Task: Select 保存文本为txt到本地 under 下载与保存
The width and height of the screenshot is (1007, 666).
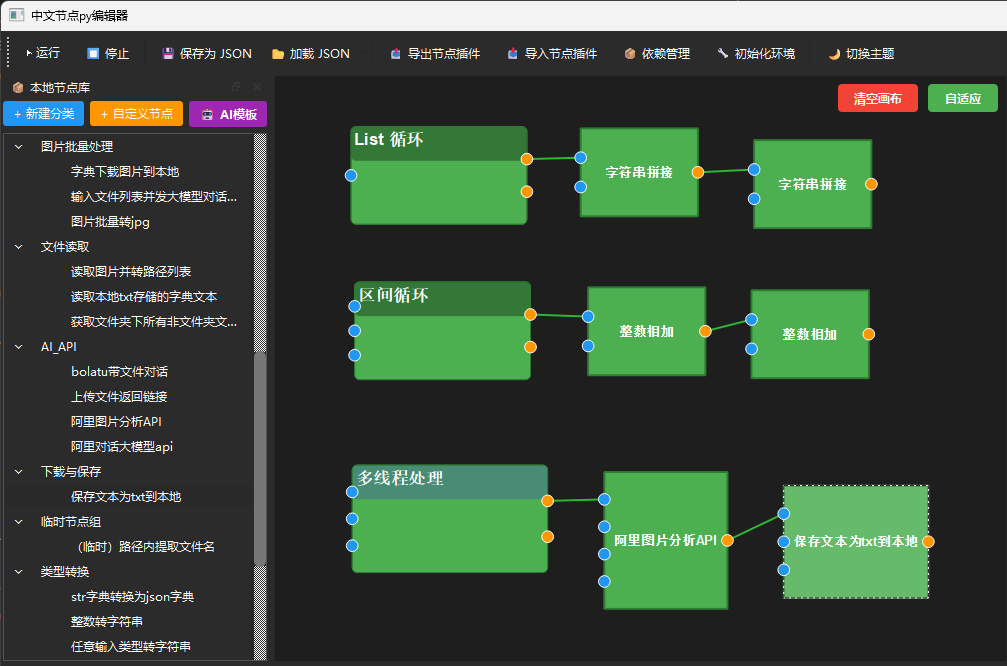Action: tap(125, 496)
